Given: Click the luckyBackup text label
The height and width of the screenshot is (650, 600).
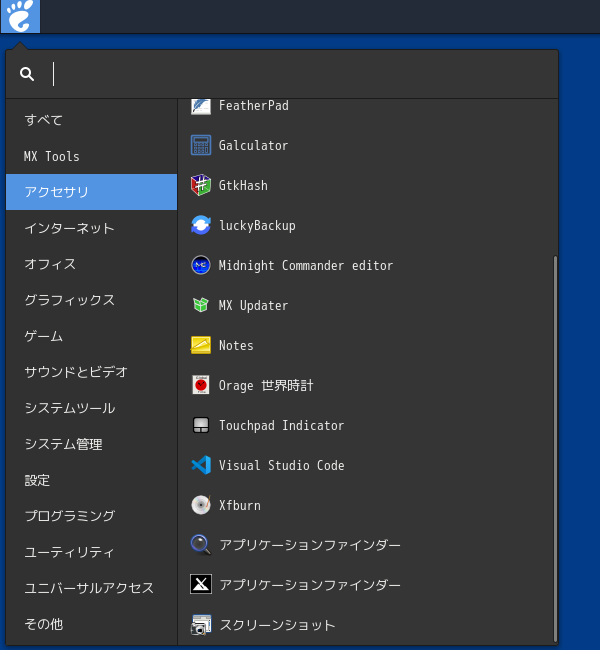Looking at the screenshot, I should 257,226.
